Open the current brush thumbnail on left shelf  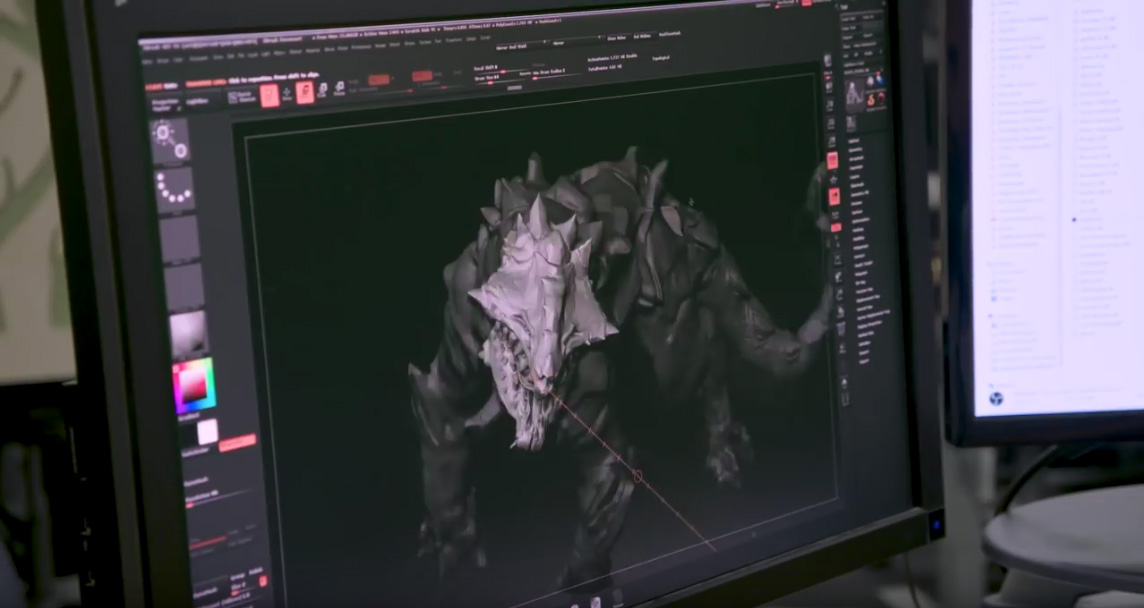click(x=169, y=140)
